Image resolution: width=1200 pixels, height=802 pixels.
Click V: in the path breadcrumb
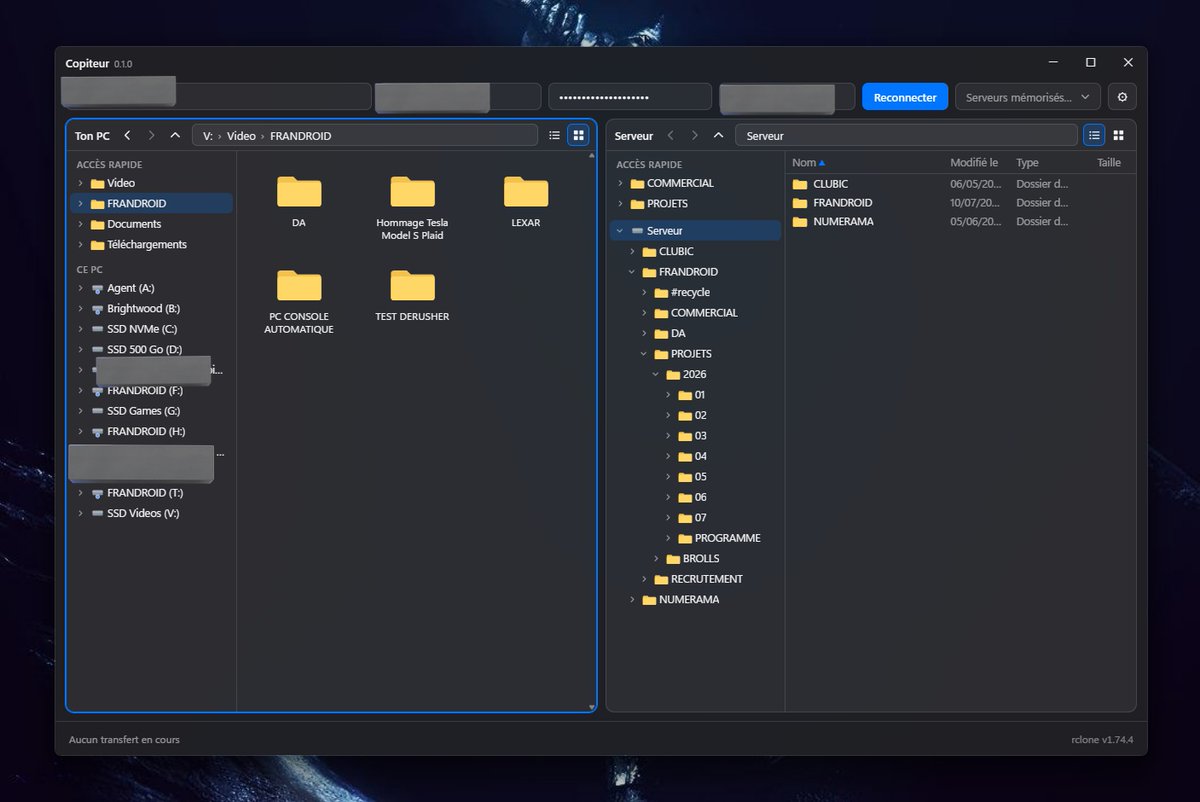coord(207,136)
